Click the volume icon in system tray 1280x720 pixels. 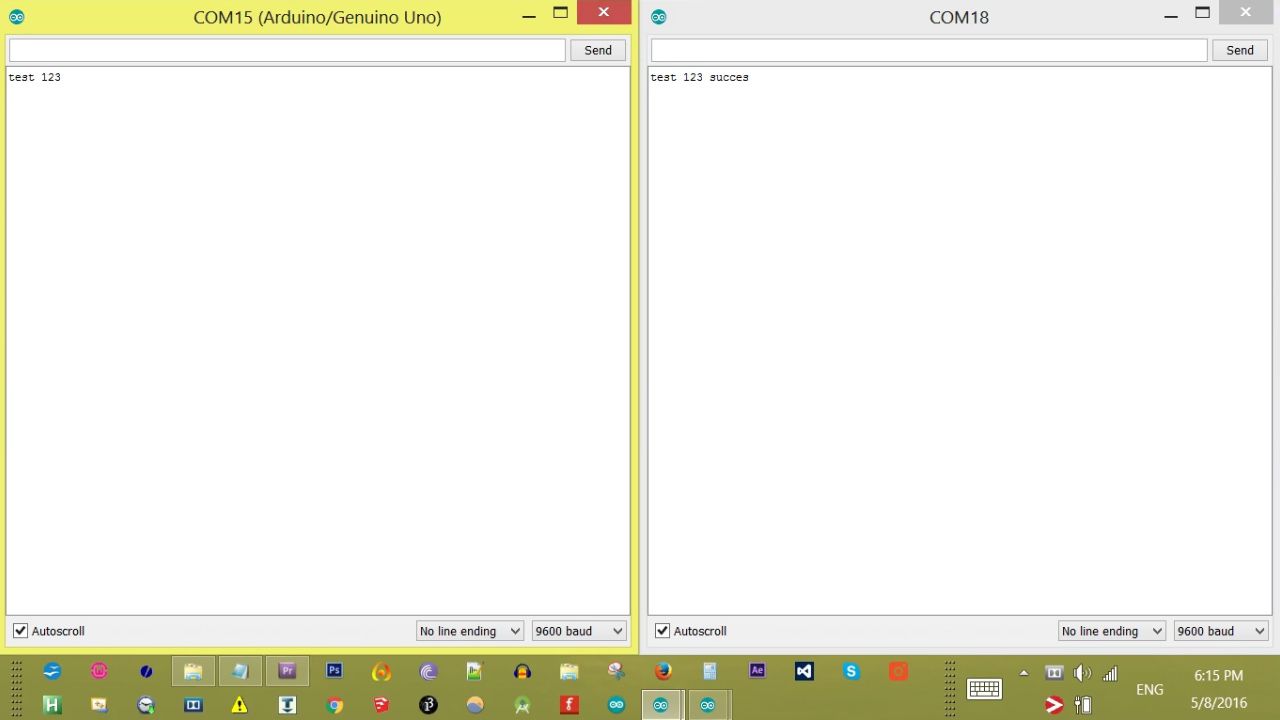tap(1082, 673)
